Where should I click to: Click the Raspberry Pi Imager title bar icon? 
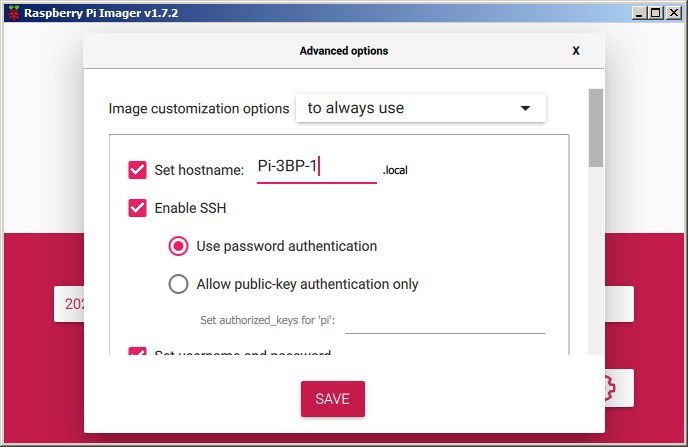[x=12, y=13]
